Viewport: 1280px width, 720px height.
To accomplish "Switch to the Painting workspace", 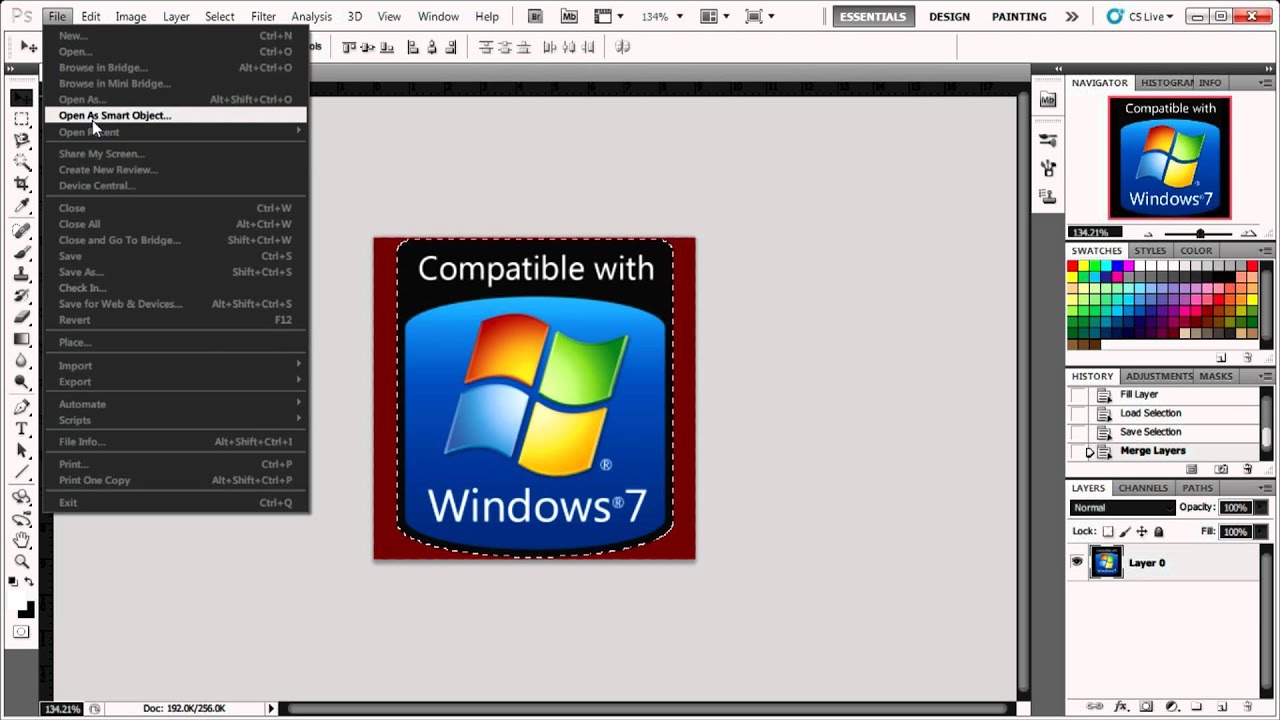I will (x=1019, y=17).
